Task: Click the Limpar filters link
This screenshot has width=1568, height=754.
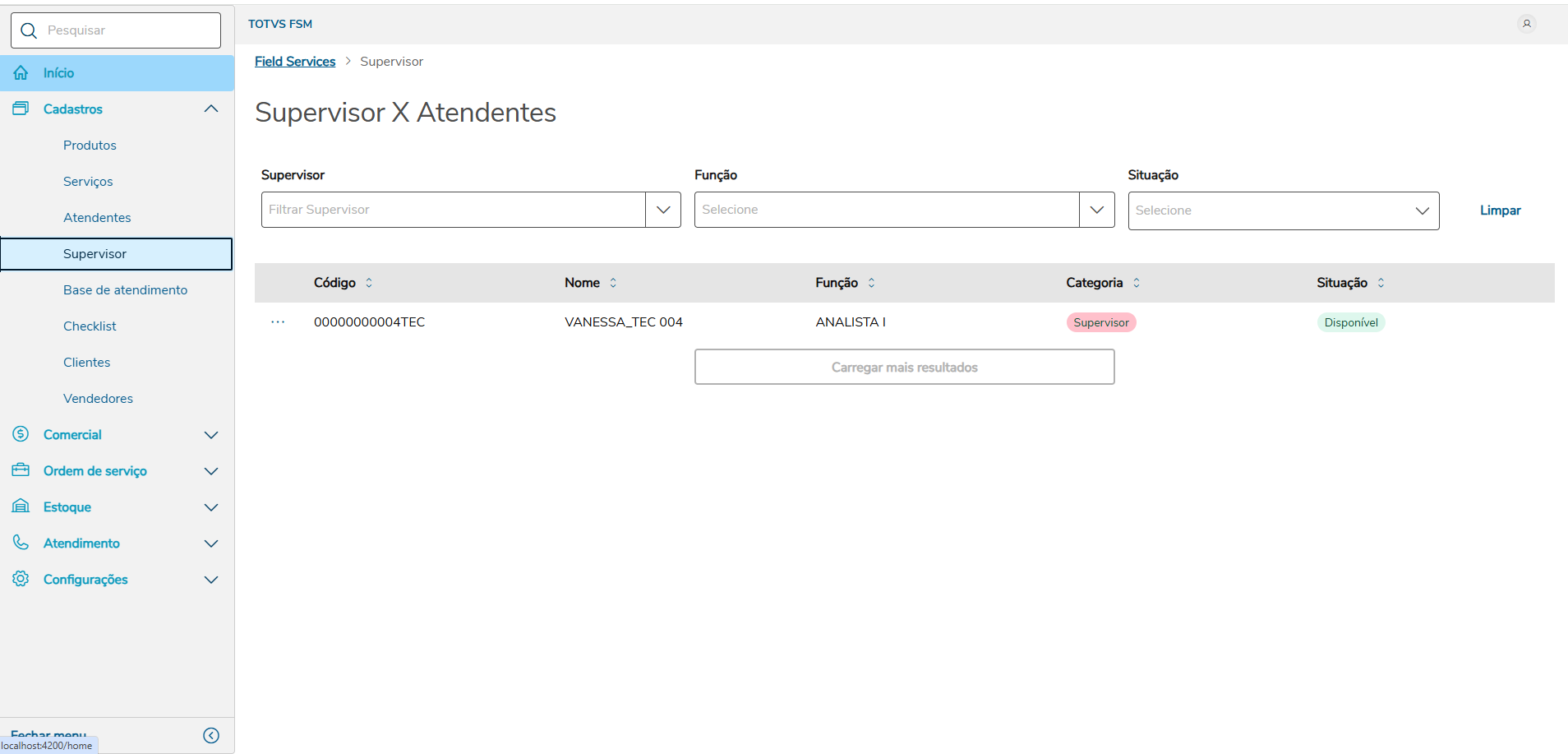Action: (1500, 210)
